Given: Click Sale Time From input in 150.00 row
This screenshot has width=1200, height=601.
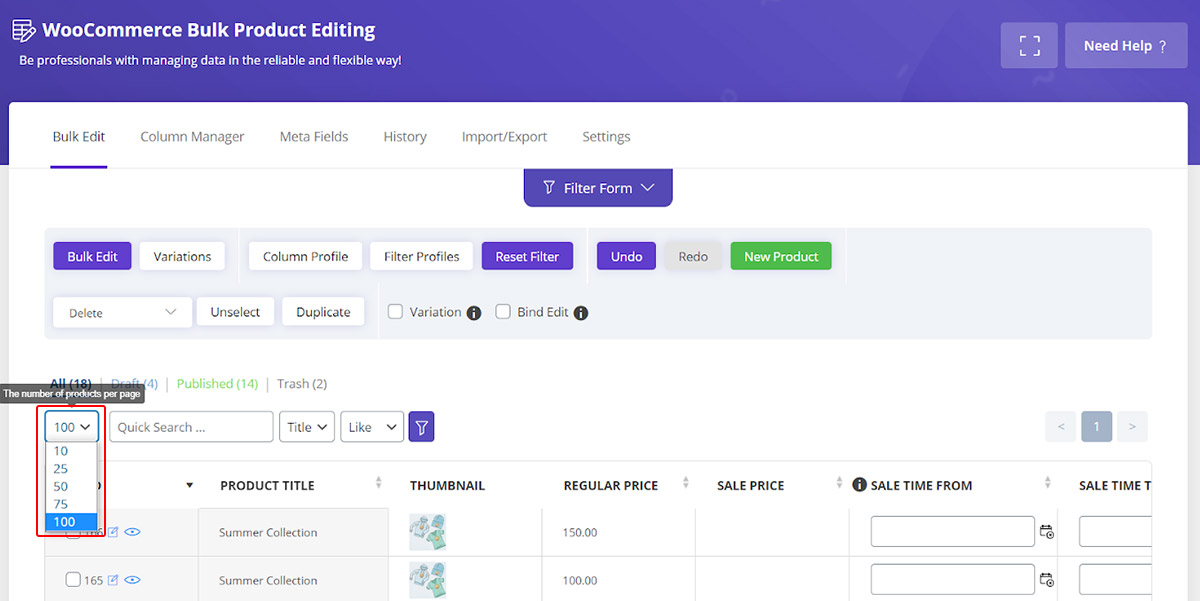Looking at the screenshot, I should pyautogui.click(x=952, y=532).
